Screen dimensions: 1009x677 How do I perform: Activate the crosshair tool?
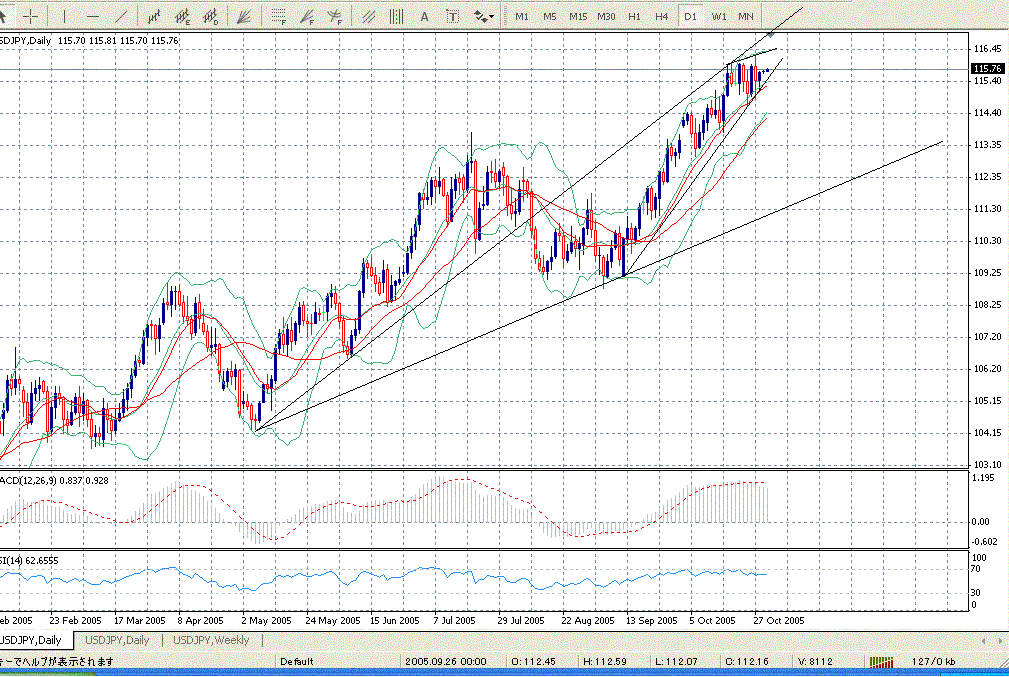[x=32, y=17]
